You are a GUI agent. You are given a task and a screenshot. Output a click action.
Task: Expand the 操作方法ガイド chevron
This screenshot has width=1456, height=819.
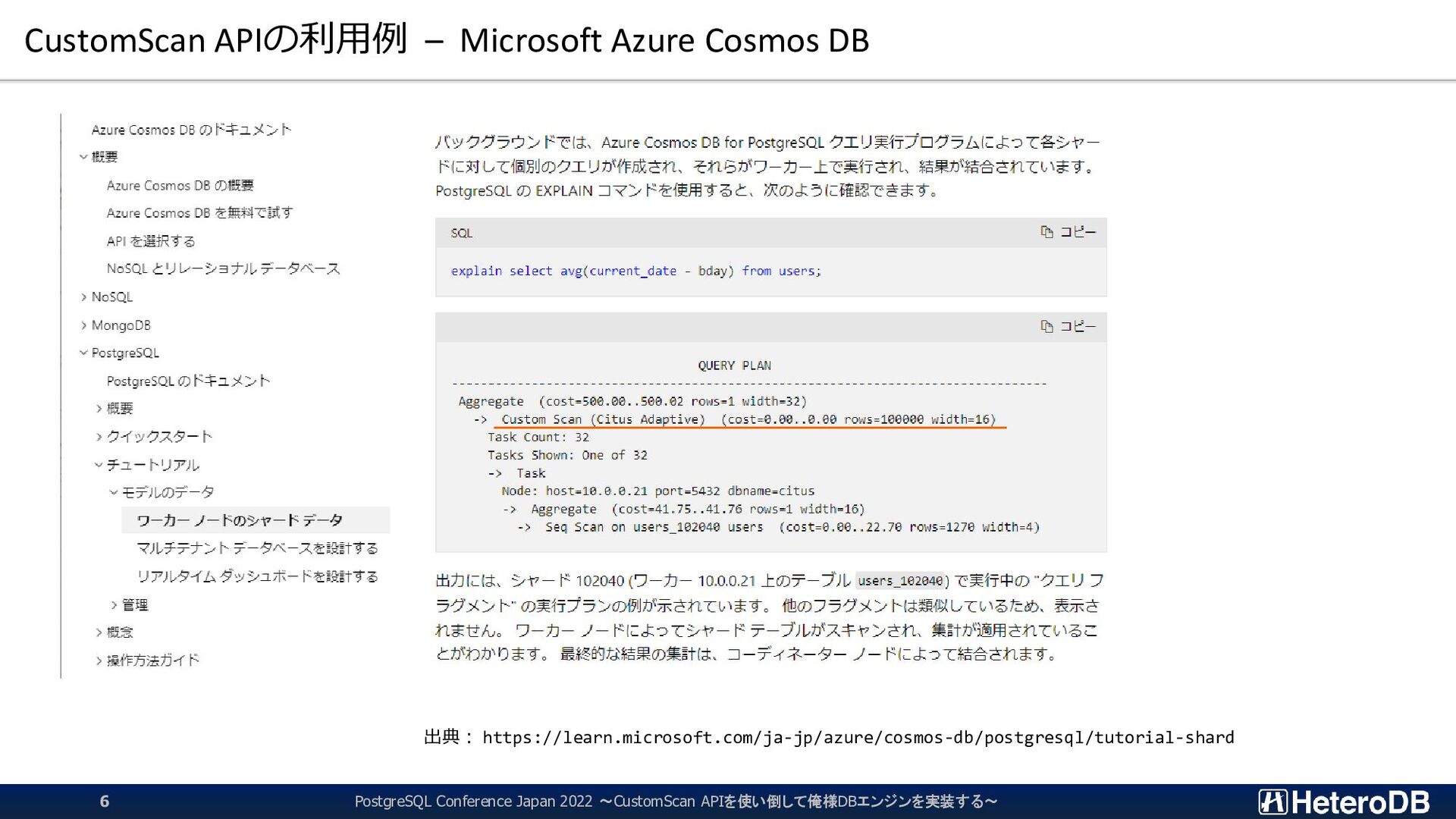point(99,661)
